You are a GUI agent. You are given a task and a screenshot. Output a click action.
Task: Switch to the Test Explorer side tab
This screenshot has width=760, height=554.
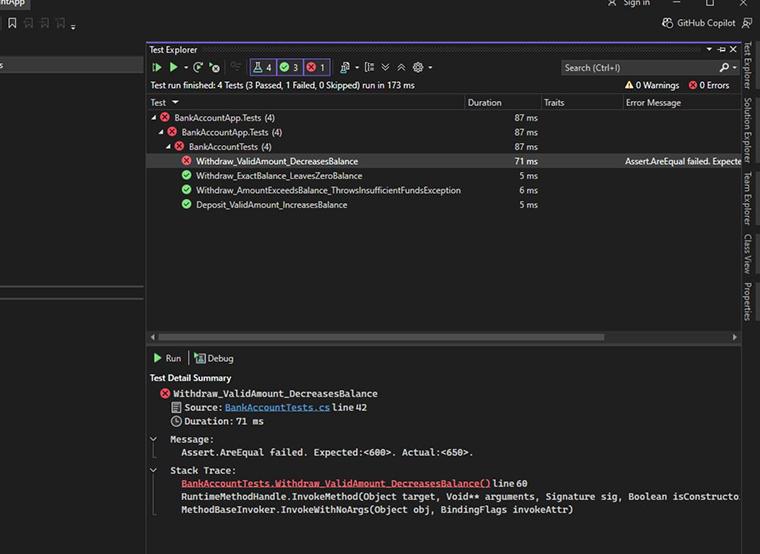[x=747, y=65]
